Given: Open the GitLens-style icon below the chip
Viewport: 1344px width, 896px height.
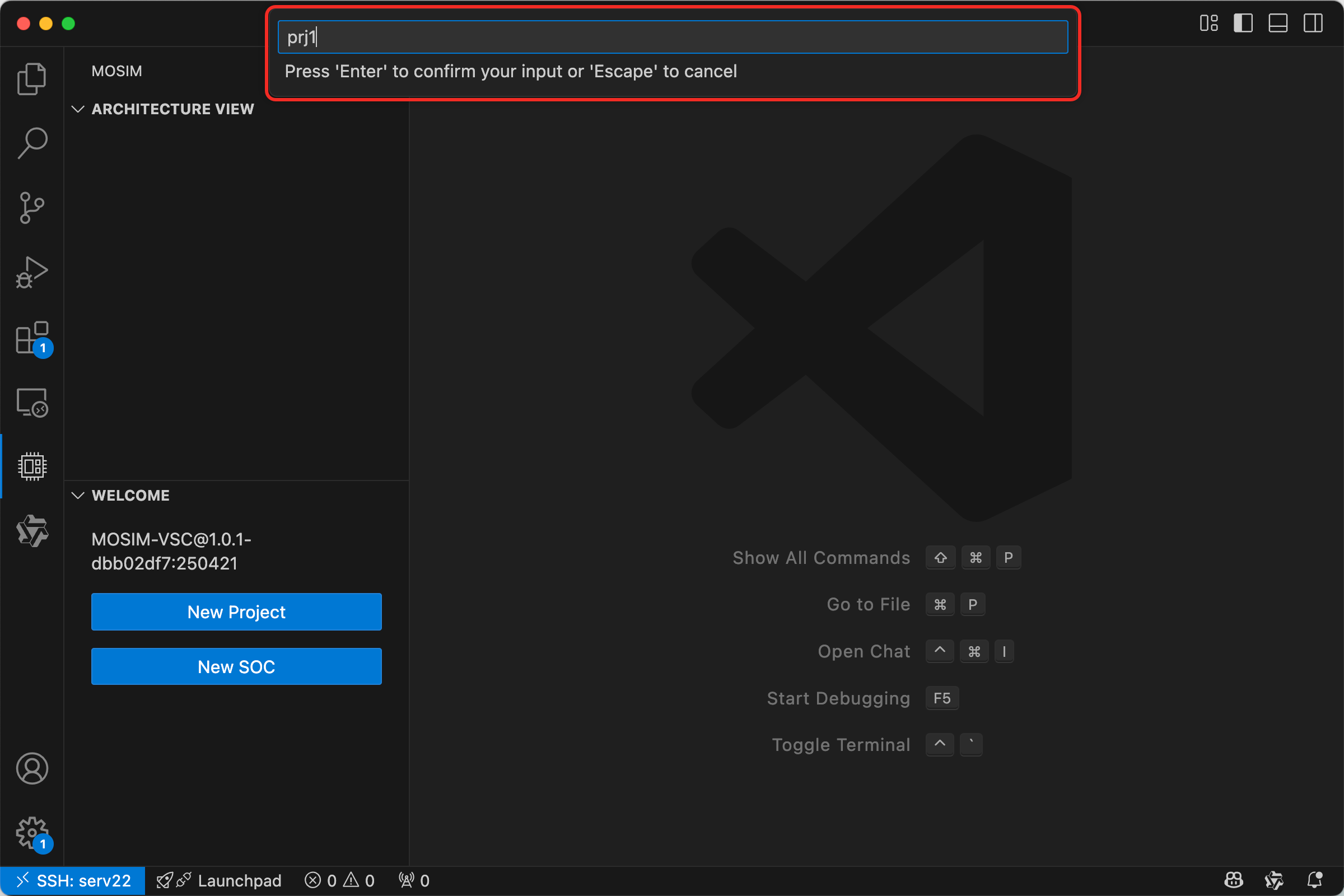Looking at the screenshot, I should (x=32, y=531).
